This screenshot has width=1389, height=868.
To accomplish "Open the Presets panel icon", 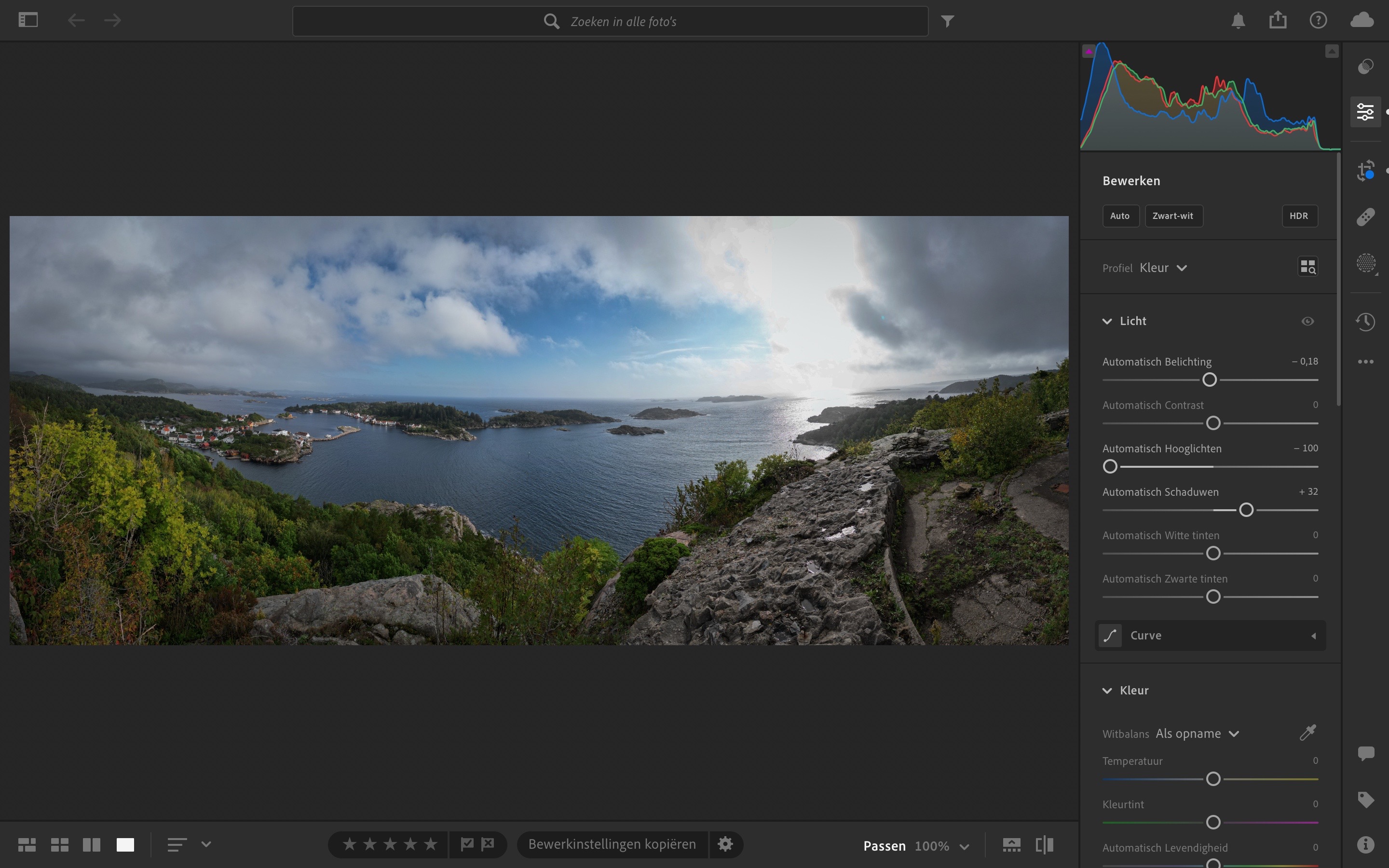I will click(x=1365, y=67).
